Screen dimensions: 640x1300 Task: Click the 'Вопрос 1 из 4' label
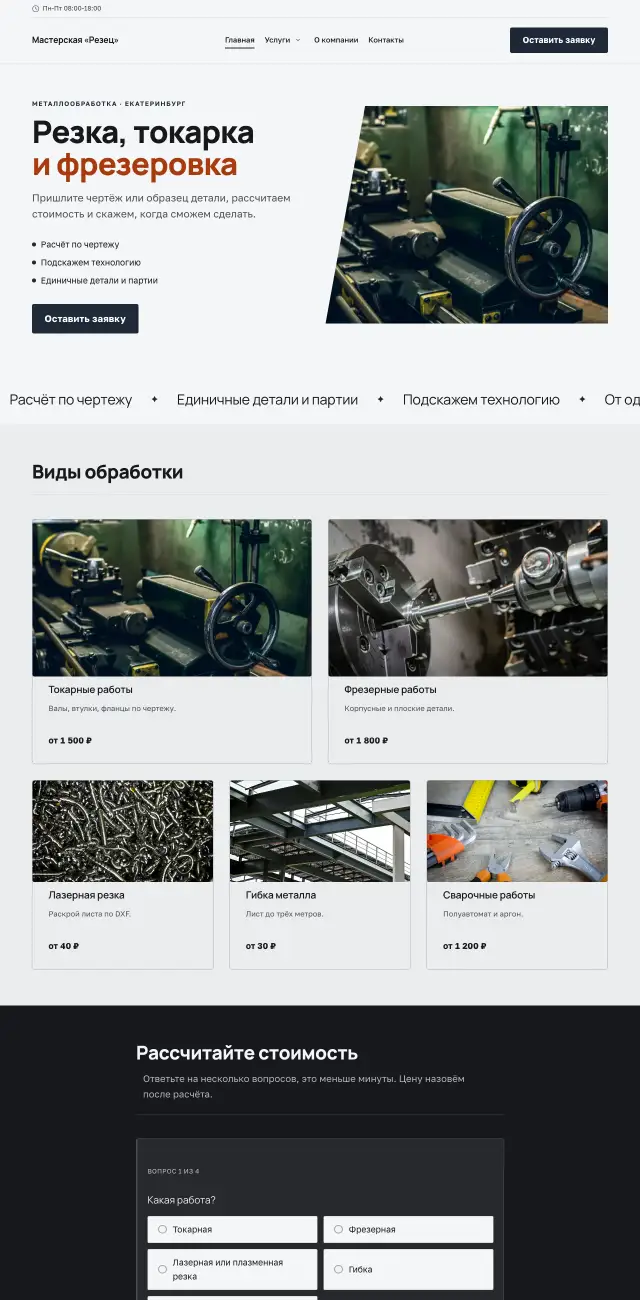(173, 1171)
